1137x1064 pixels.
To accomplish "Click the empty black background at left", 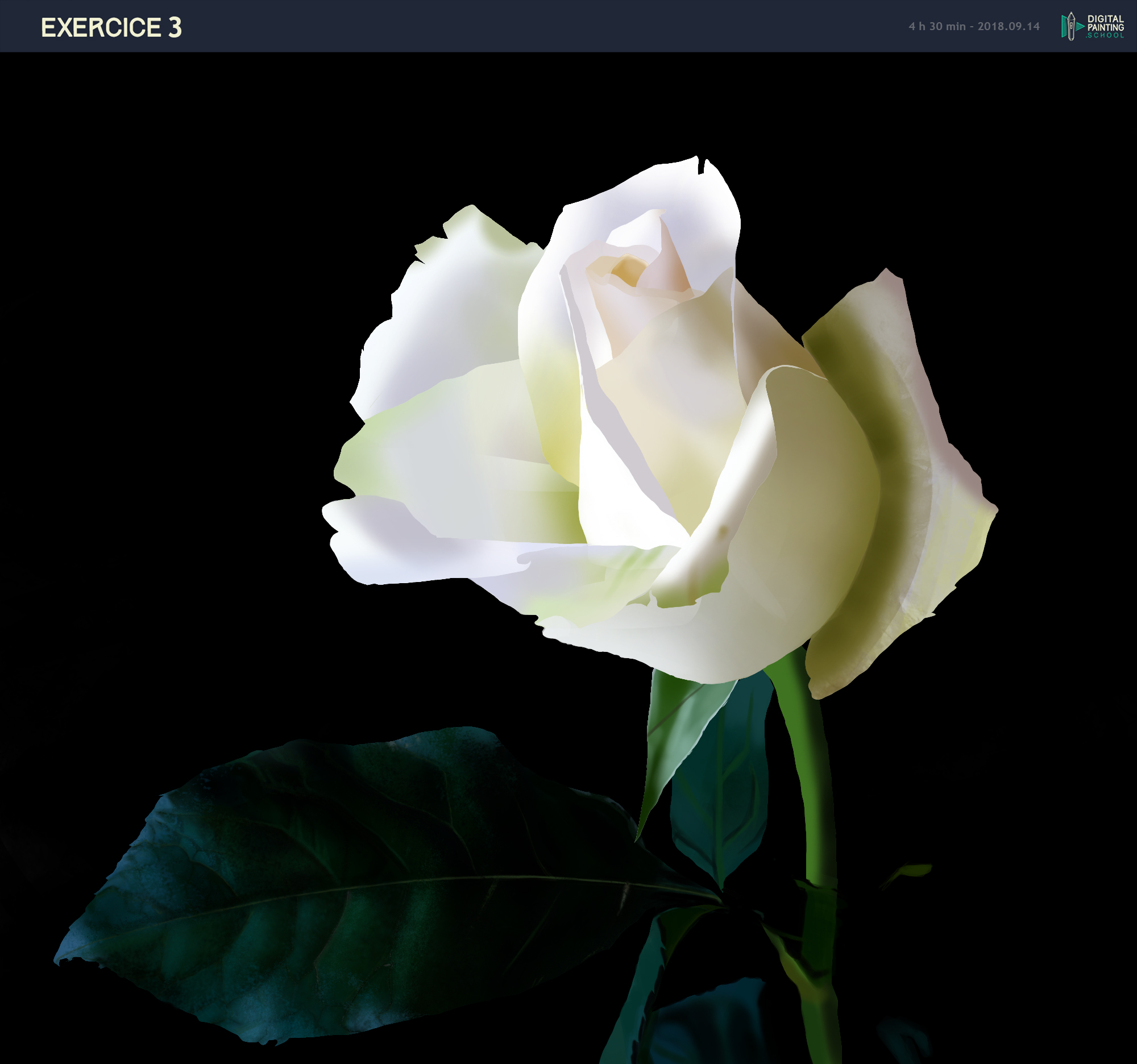I will tap(143, 400).
